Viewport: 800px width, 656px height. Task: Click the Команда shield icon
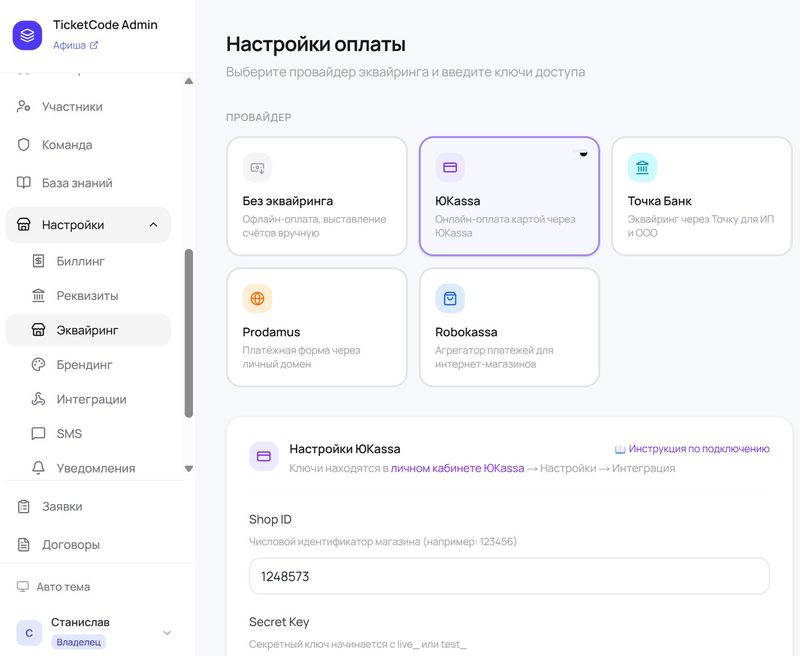[x=23, y=145]
